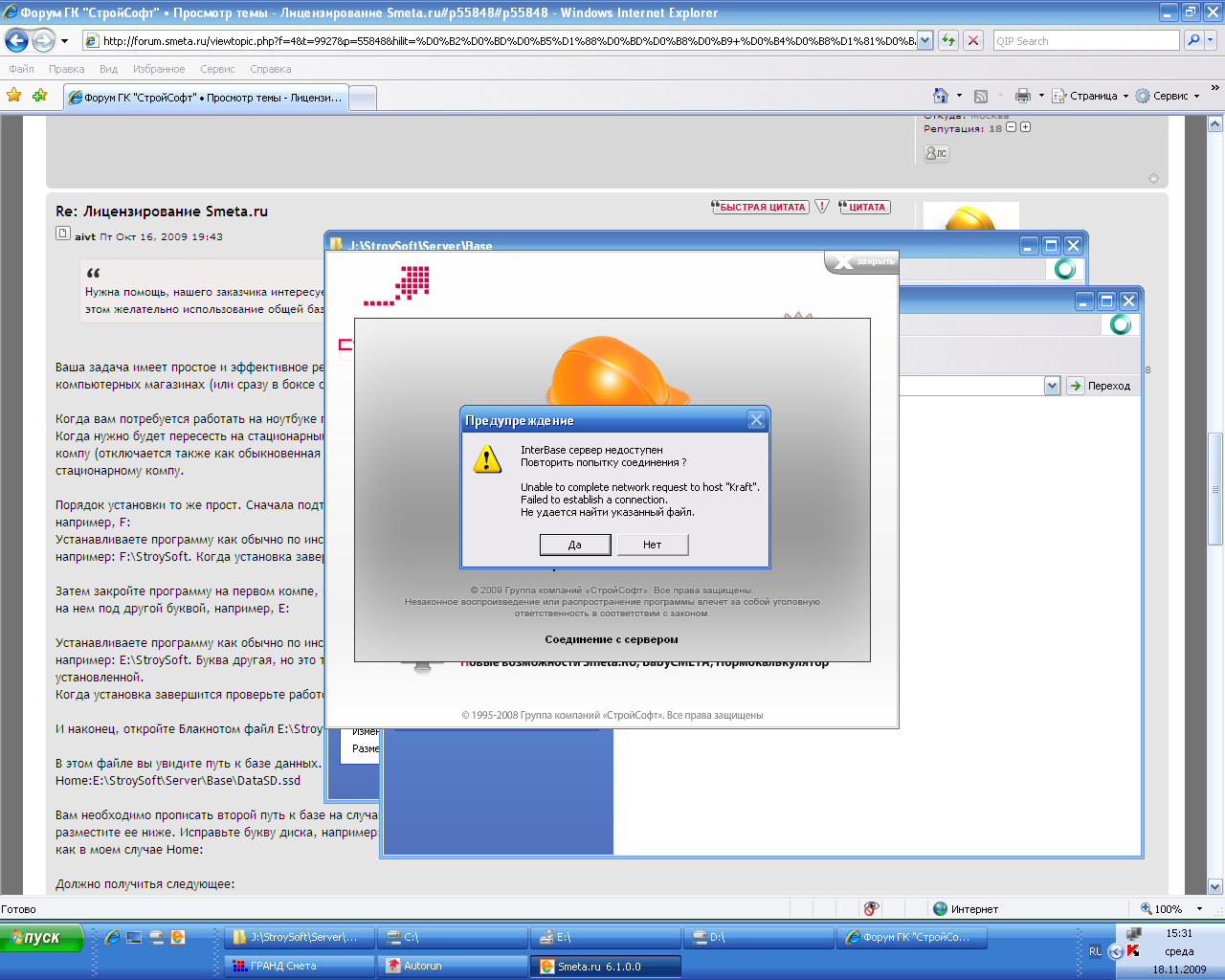Viewport: 1225px width, 980px height.
Task: Click the Home page icon in the command bar
Action: 941,96
